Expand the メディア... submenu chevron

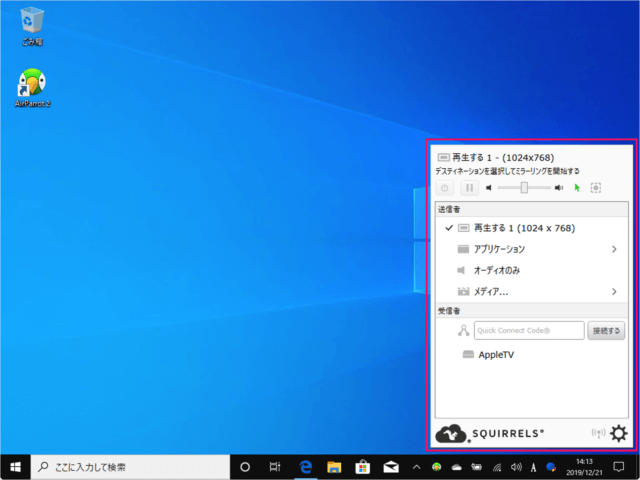click(614, 292)
